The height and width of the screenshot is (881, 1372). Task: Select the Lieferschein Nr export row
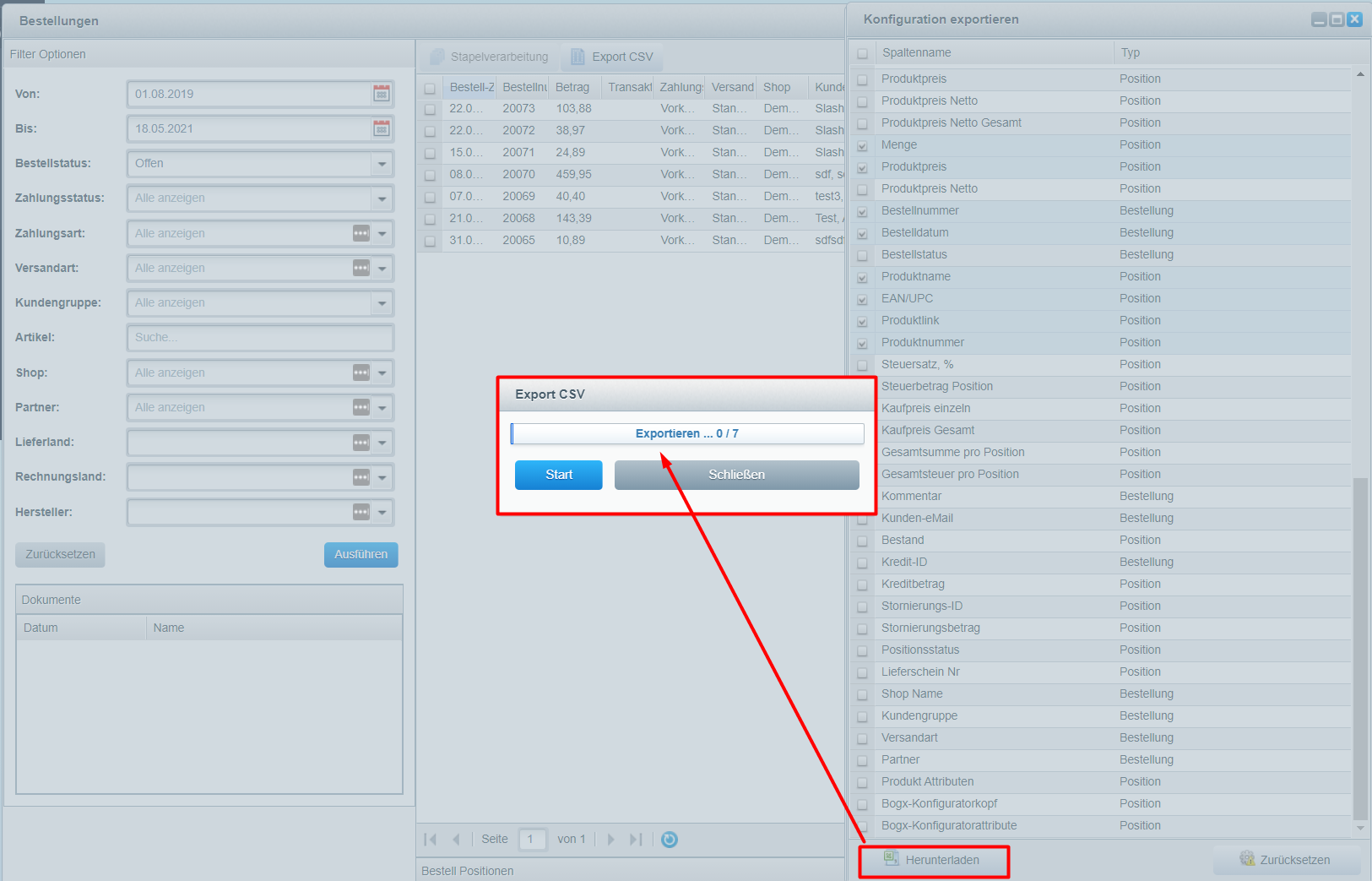1101,672
